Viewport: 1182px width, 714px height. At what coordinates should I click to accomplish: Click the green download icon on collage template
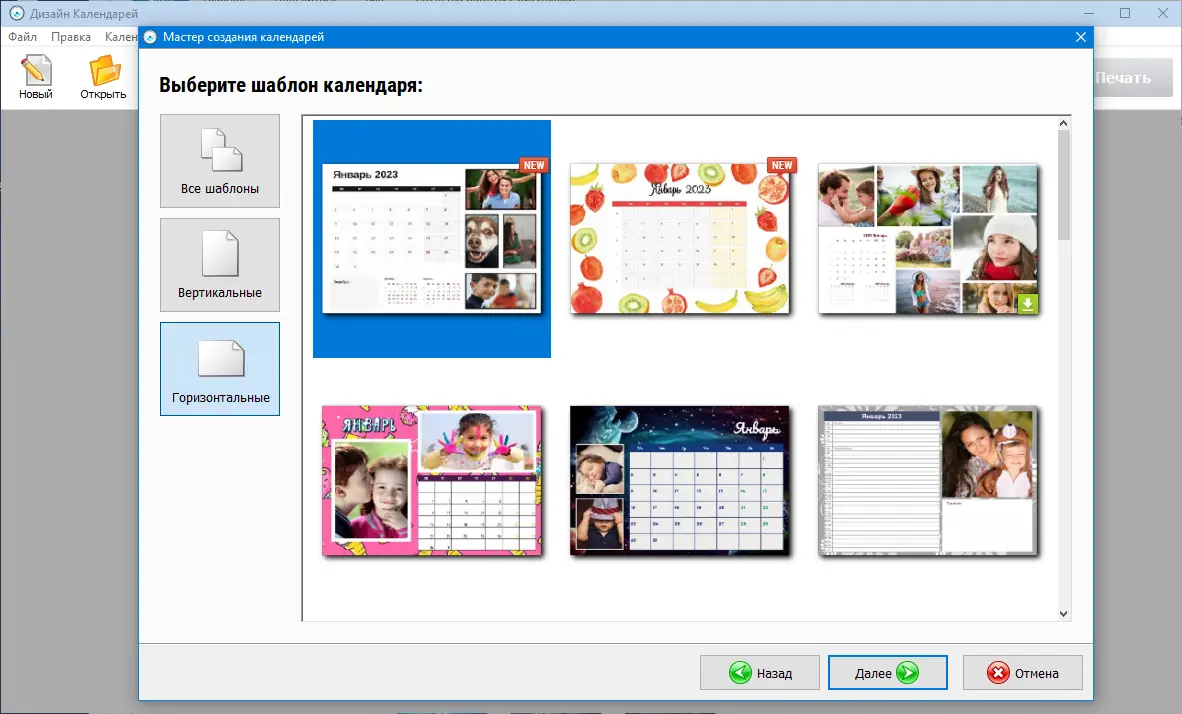(1027, 304)
